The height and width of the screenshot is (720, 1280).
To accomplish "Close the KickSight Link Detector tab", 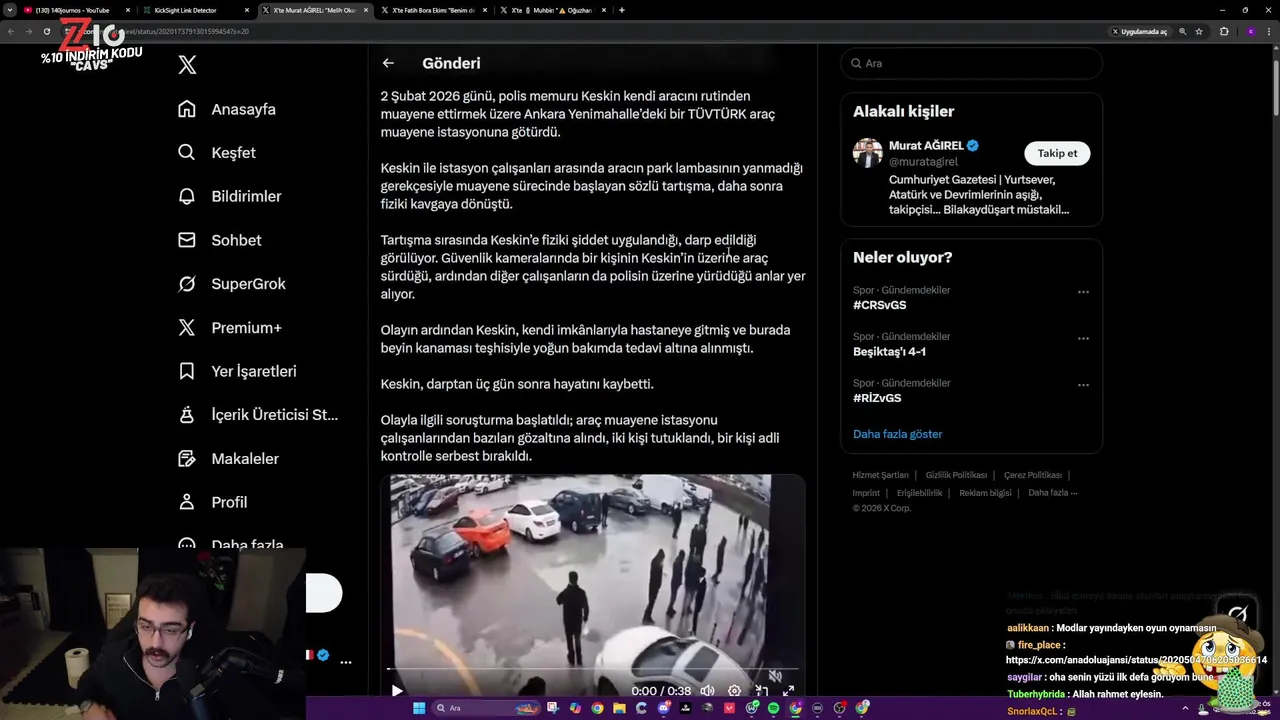I will tap(245, 10).
